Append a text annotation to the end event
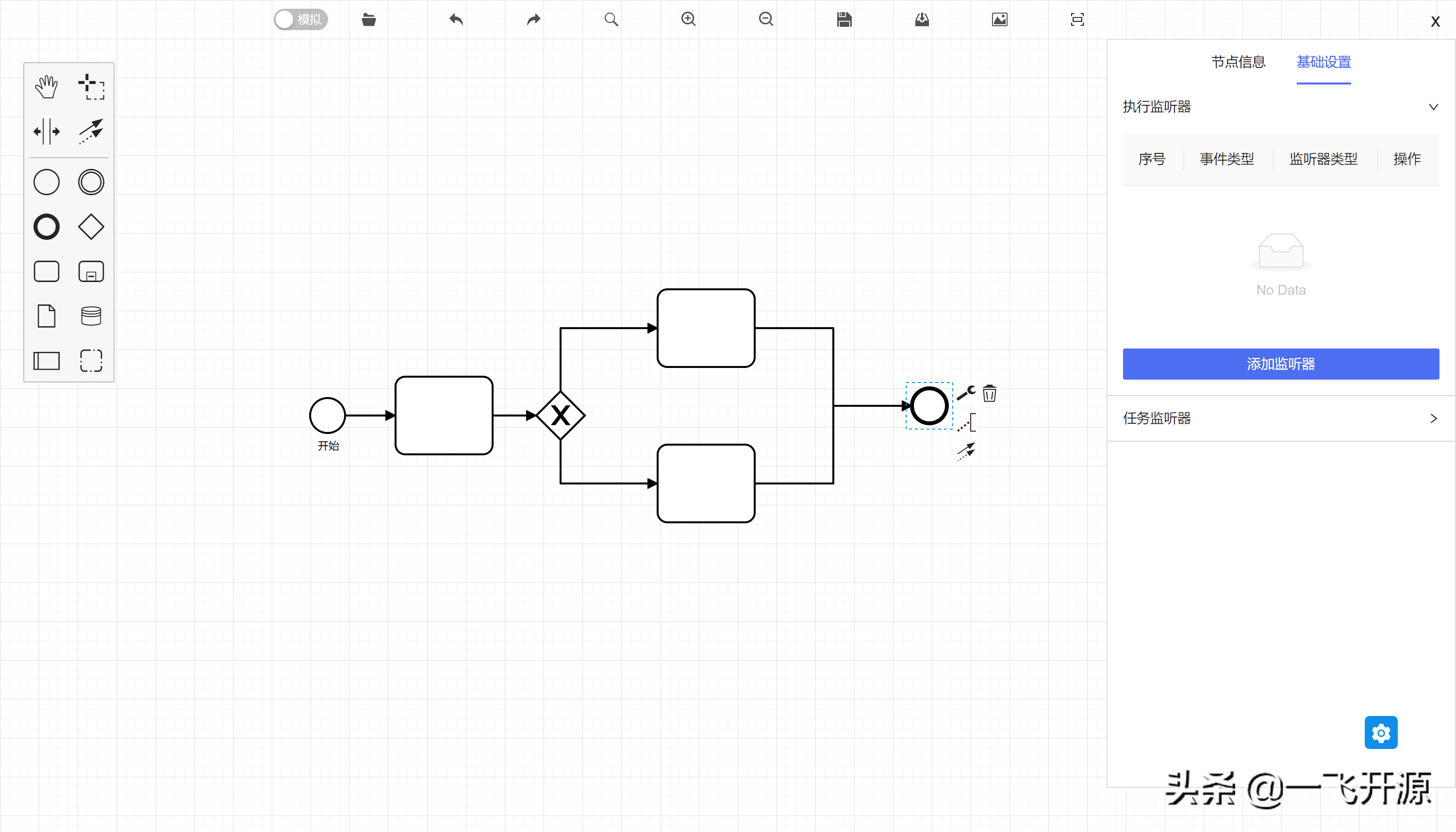 966,423
